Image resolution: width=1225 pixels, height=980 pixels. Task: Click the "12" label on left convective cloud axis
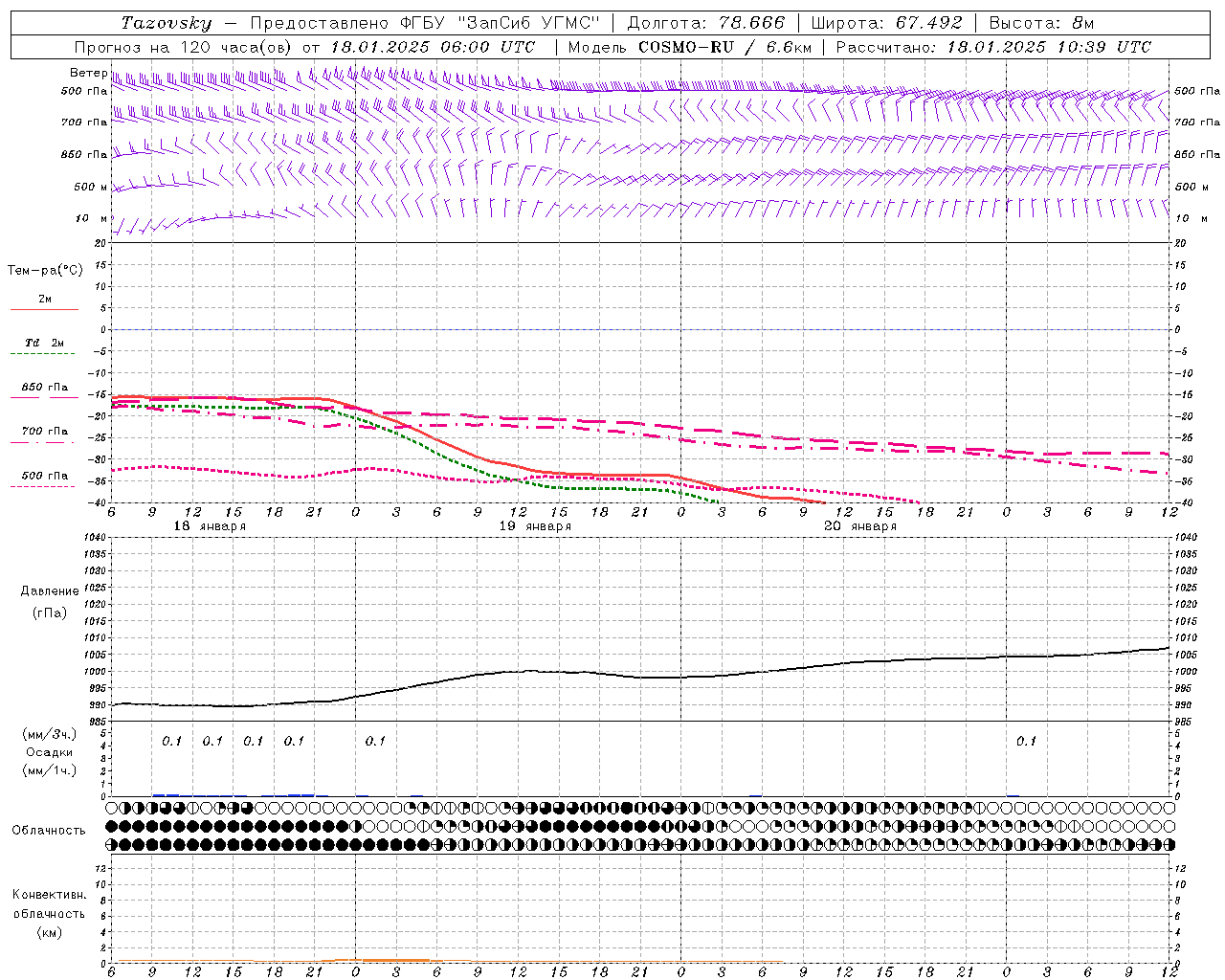[102, 869]
